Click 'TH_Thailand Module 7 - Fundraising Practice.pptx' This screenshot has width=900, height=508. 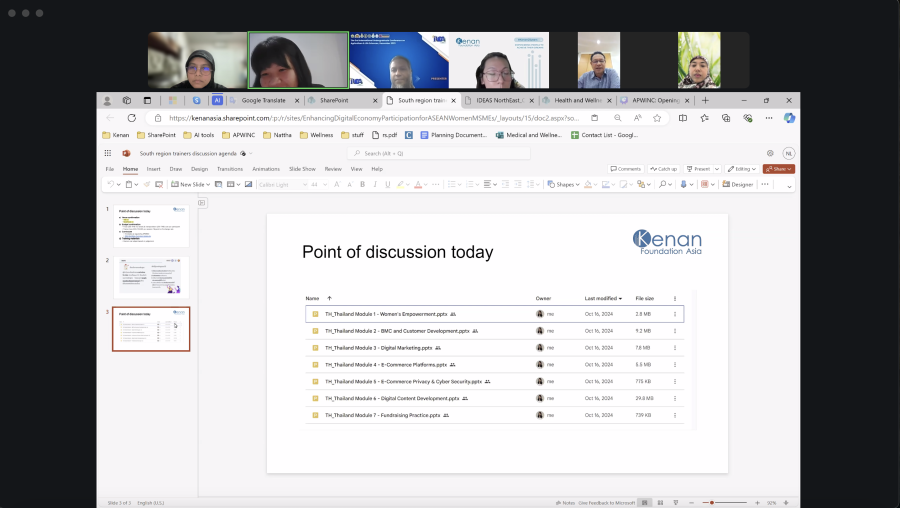[x=382, y=415]
